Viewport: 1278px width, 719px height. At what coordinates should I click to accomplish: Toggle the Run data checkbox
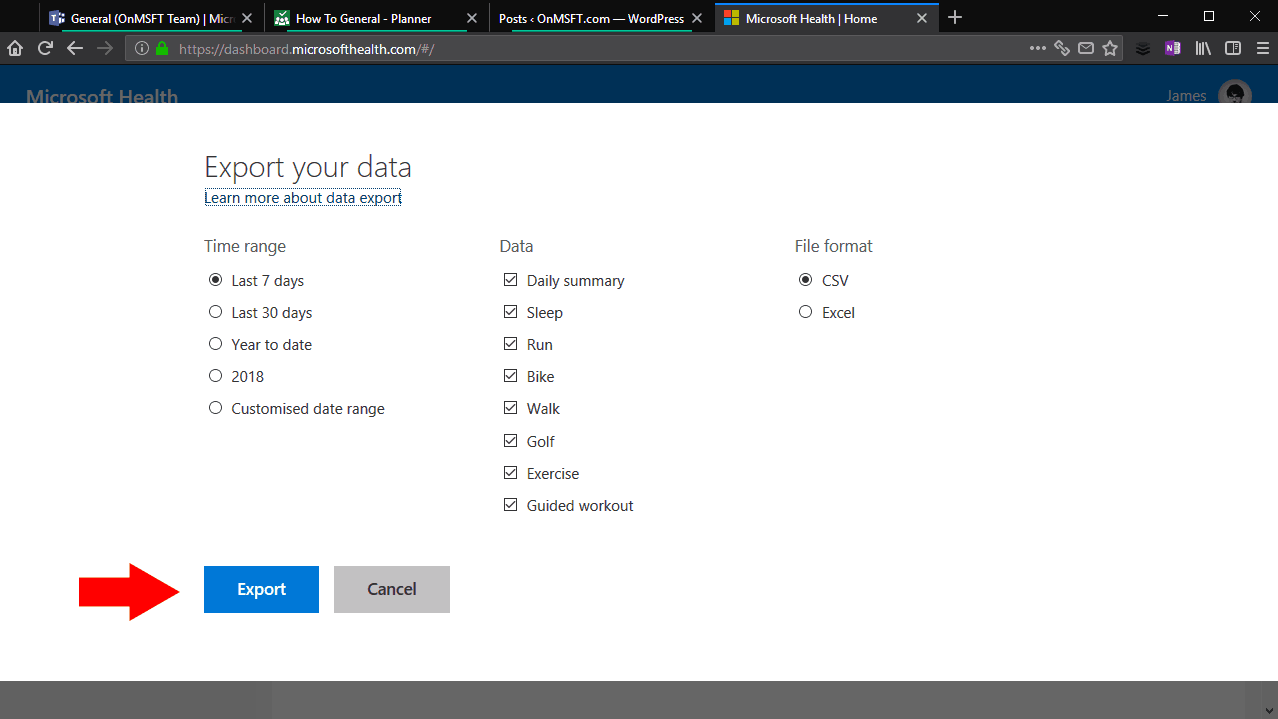click(511, 344)
